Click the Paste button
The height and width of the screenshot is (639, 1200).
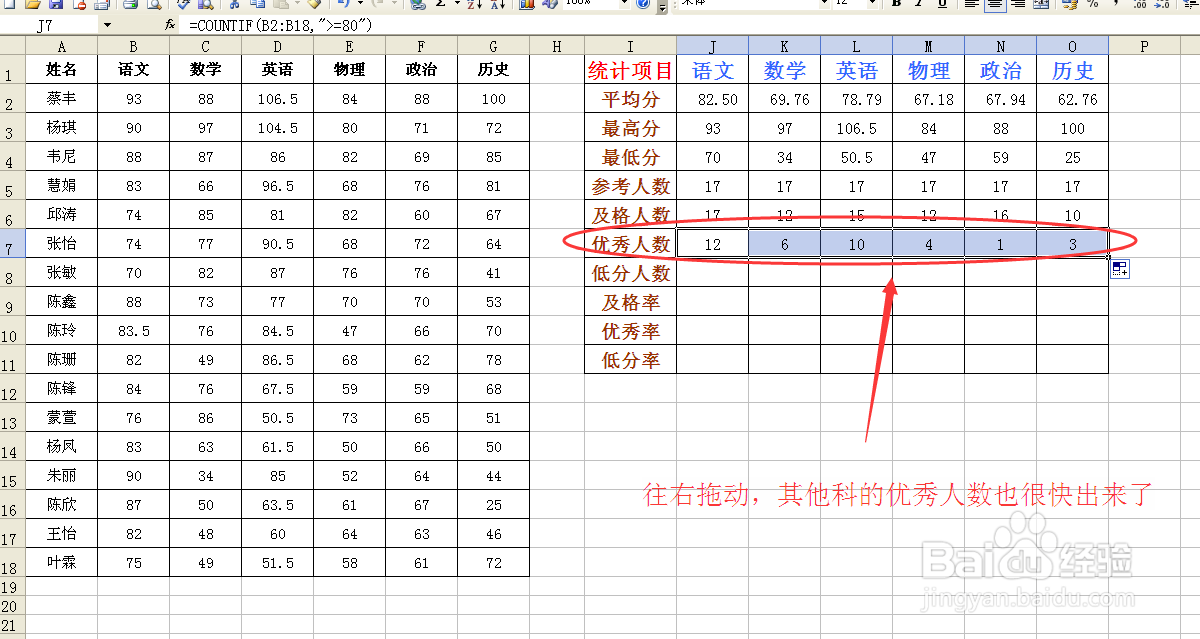pos(281,5)
